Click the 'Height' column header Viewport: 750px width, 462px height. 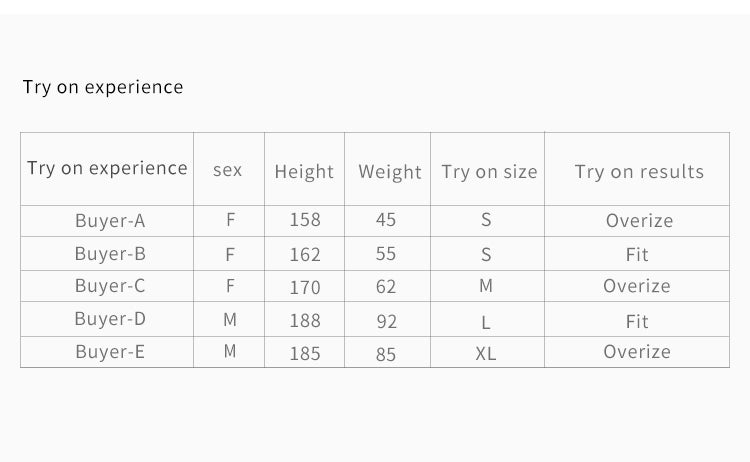click(304, 172)
